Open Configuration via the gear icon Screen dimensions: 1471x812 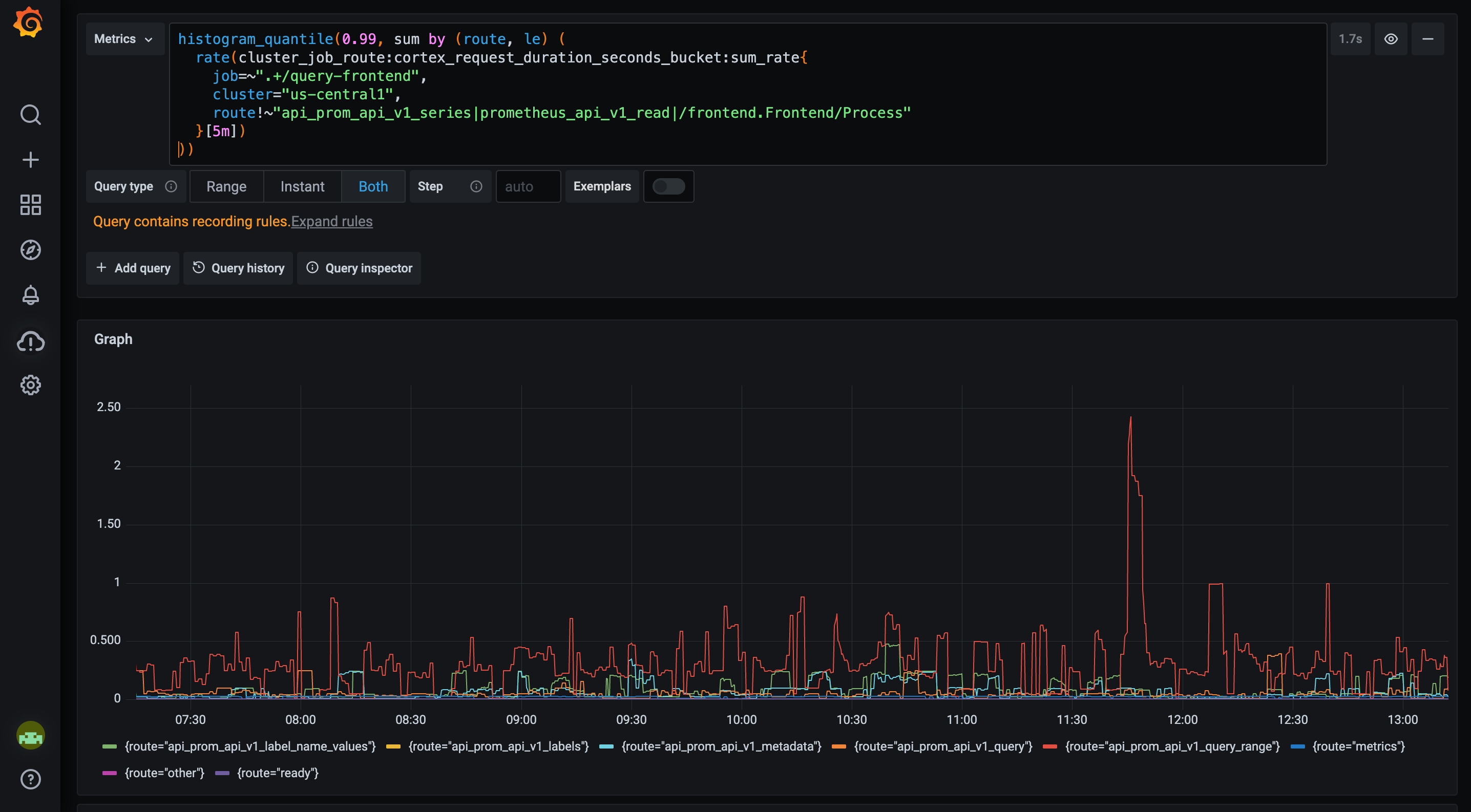click(30, 384)
